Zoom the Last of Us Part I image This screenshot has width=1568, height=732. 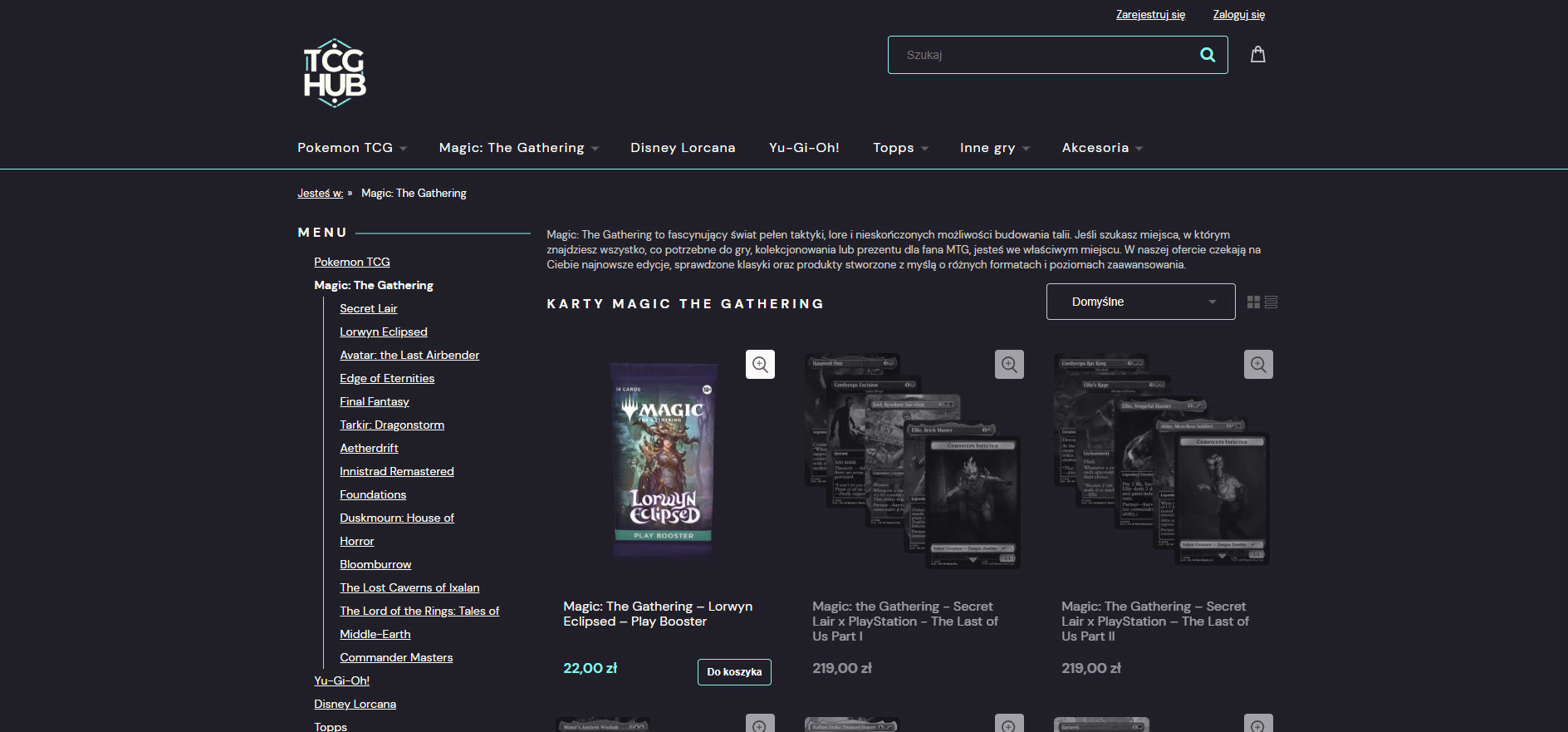(x=1009, y=364)
